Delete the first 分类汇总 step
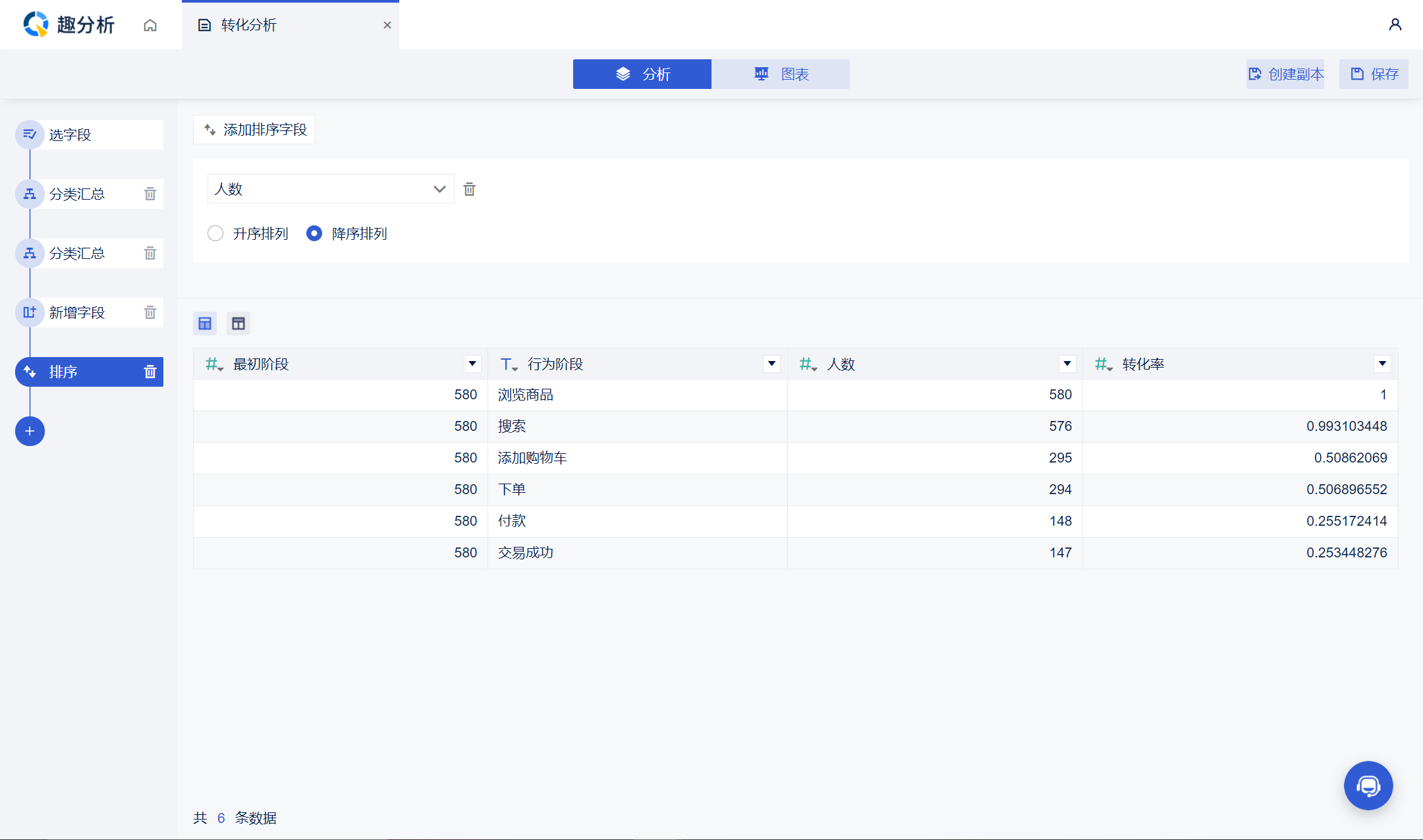This screenshot has height=840, width=1423. point(150,194)
